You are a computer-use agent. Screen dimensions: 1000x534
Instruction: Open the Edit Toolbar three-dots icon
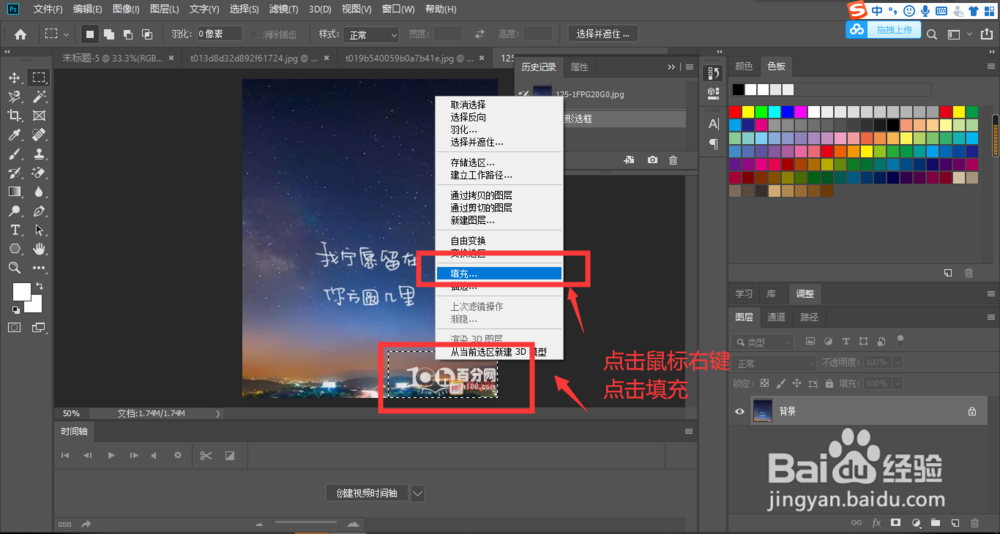(39, 268)
